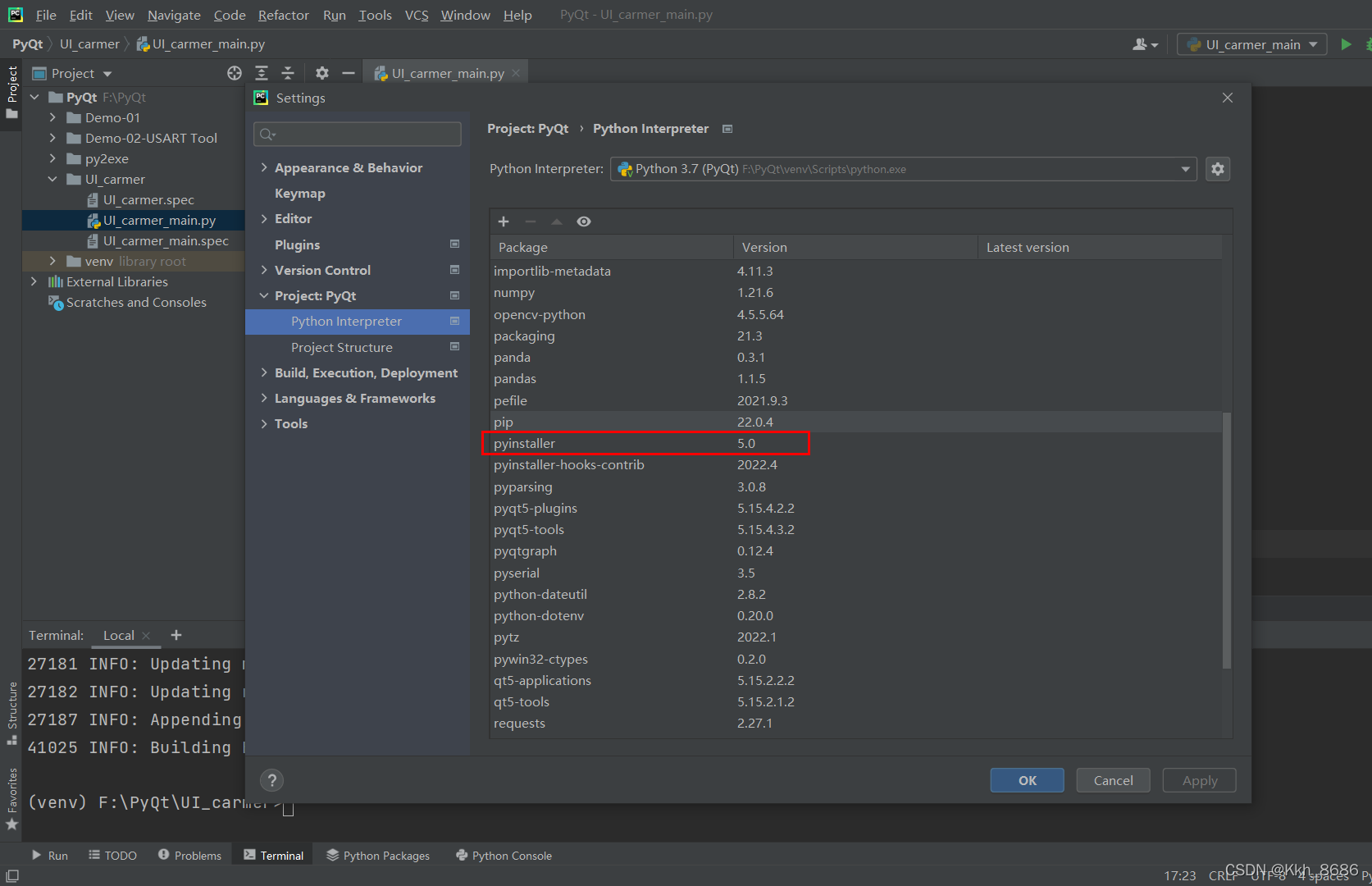Image resolution: width=1372 pixels, height=886 pixels.
Task: Select Keymap in settings
Action: (x=300, y=193)
